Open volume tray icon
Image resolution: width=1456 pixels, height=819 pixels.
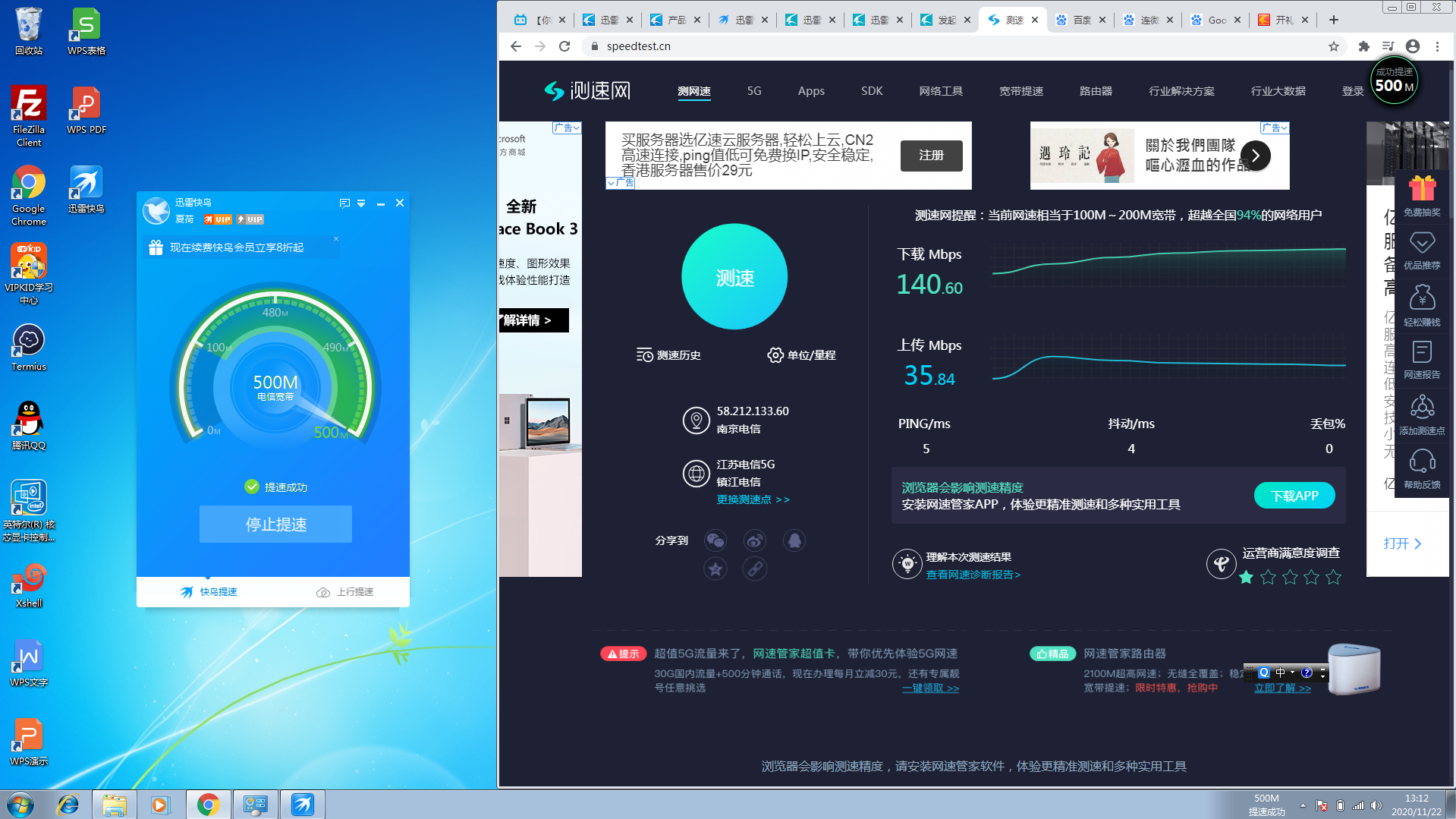(x=1376, y=805)
